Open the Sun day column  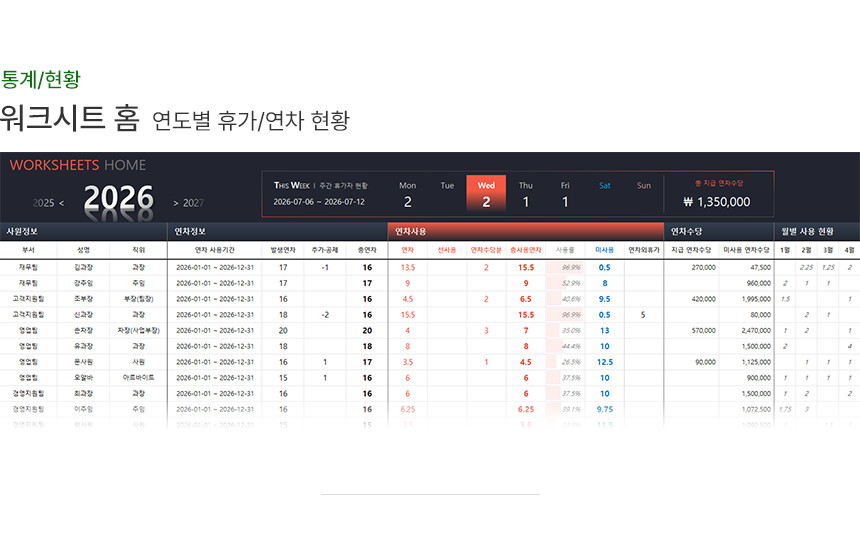(x=643, y=193)
